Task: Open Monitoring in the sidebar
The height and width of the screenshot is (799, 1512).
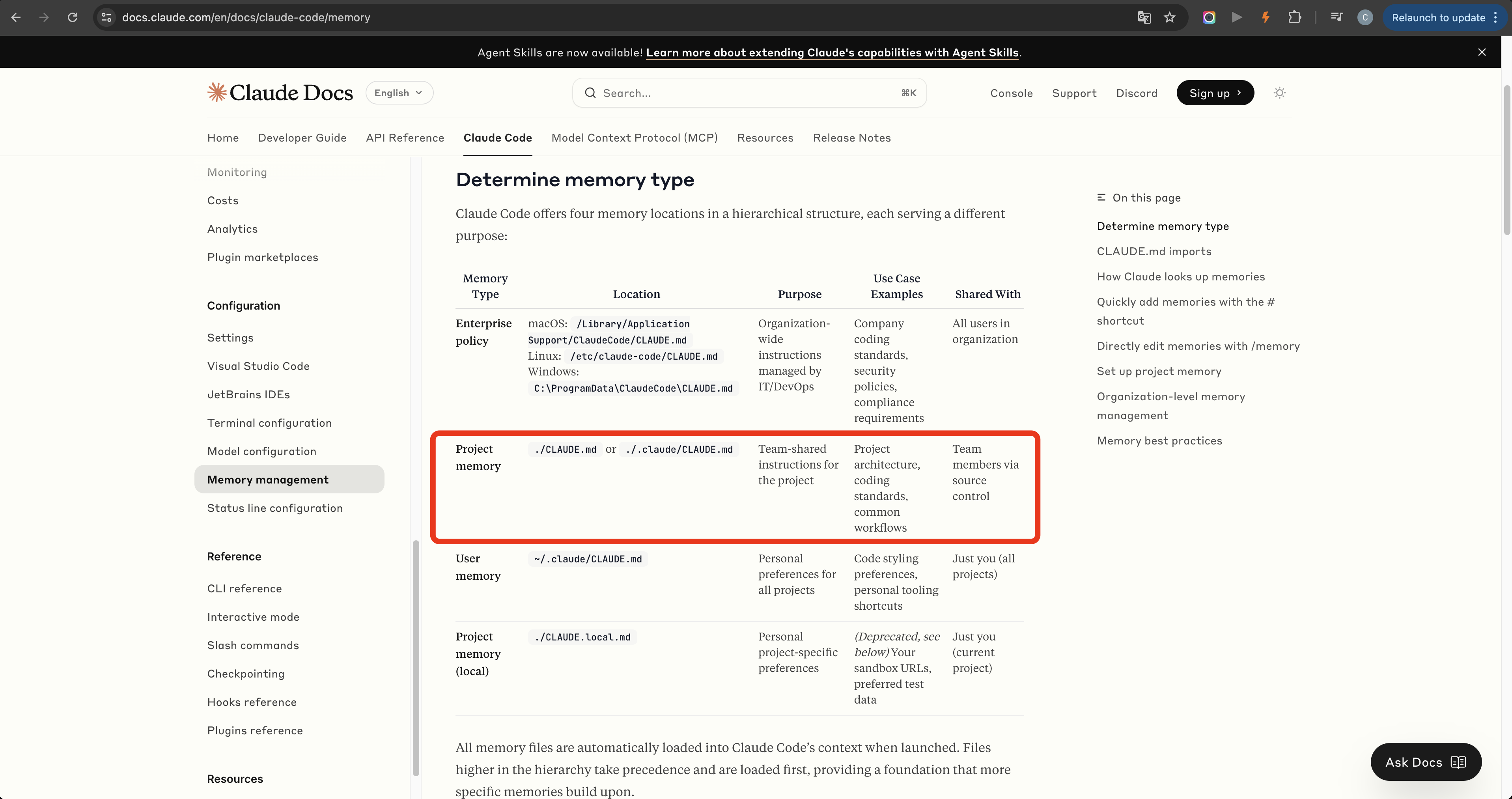Action: coord(237,172)
